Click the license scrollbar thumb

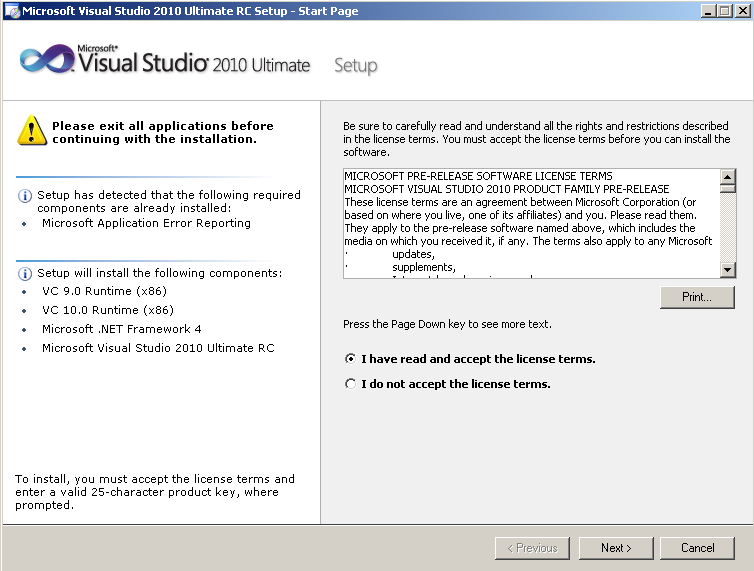pos(728,188)
